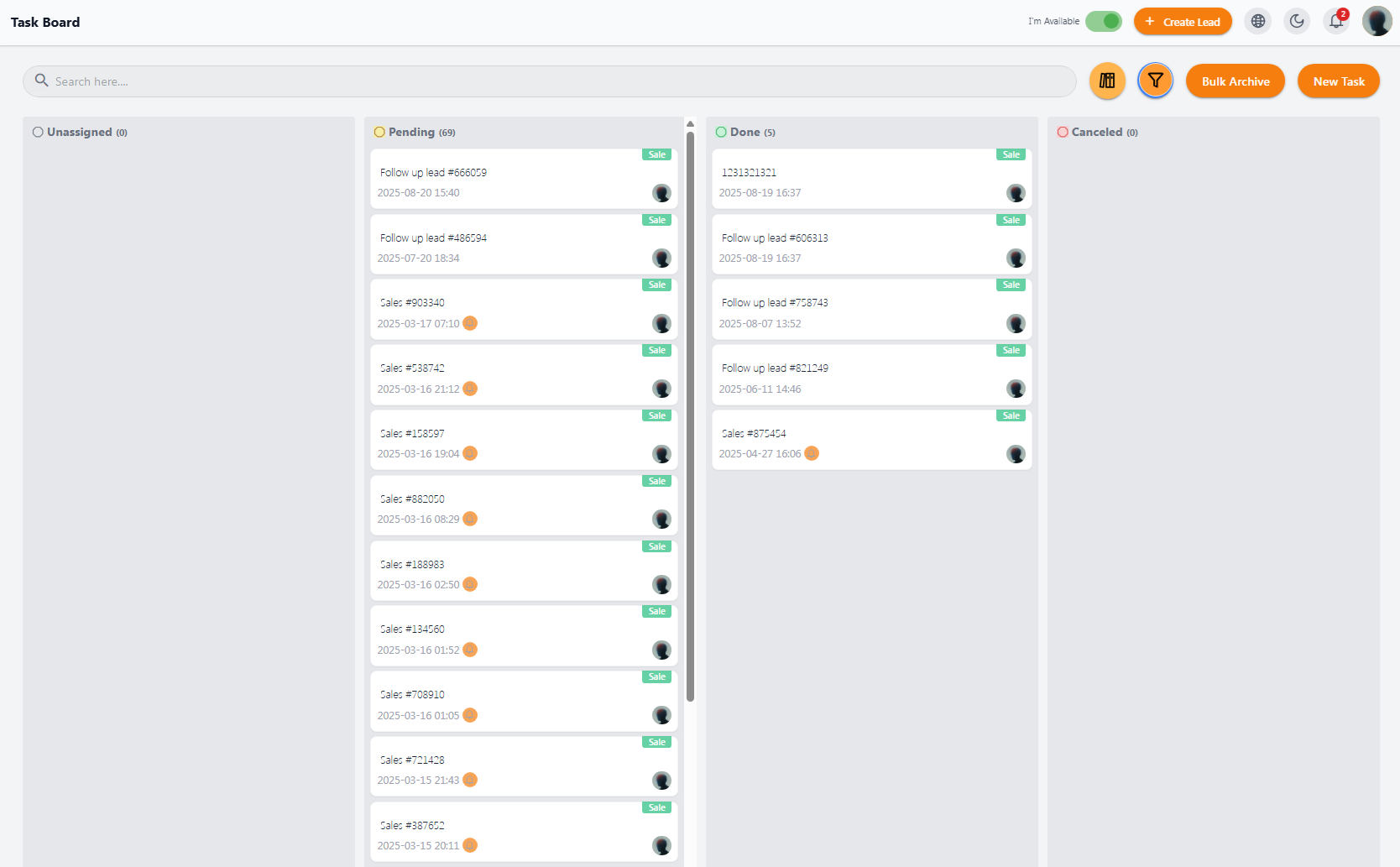Click assignee avatar on Follow up lead #606313
The height and width of the screenshot is (867, 1400).
[x=1016, y=259]
